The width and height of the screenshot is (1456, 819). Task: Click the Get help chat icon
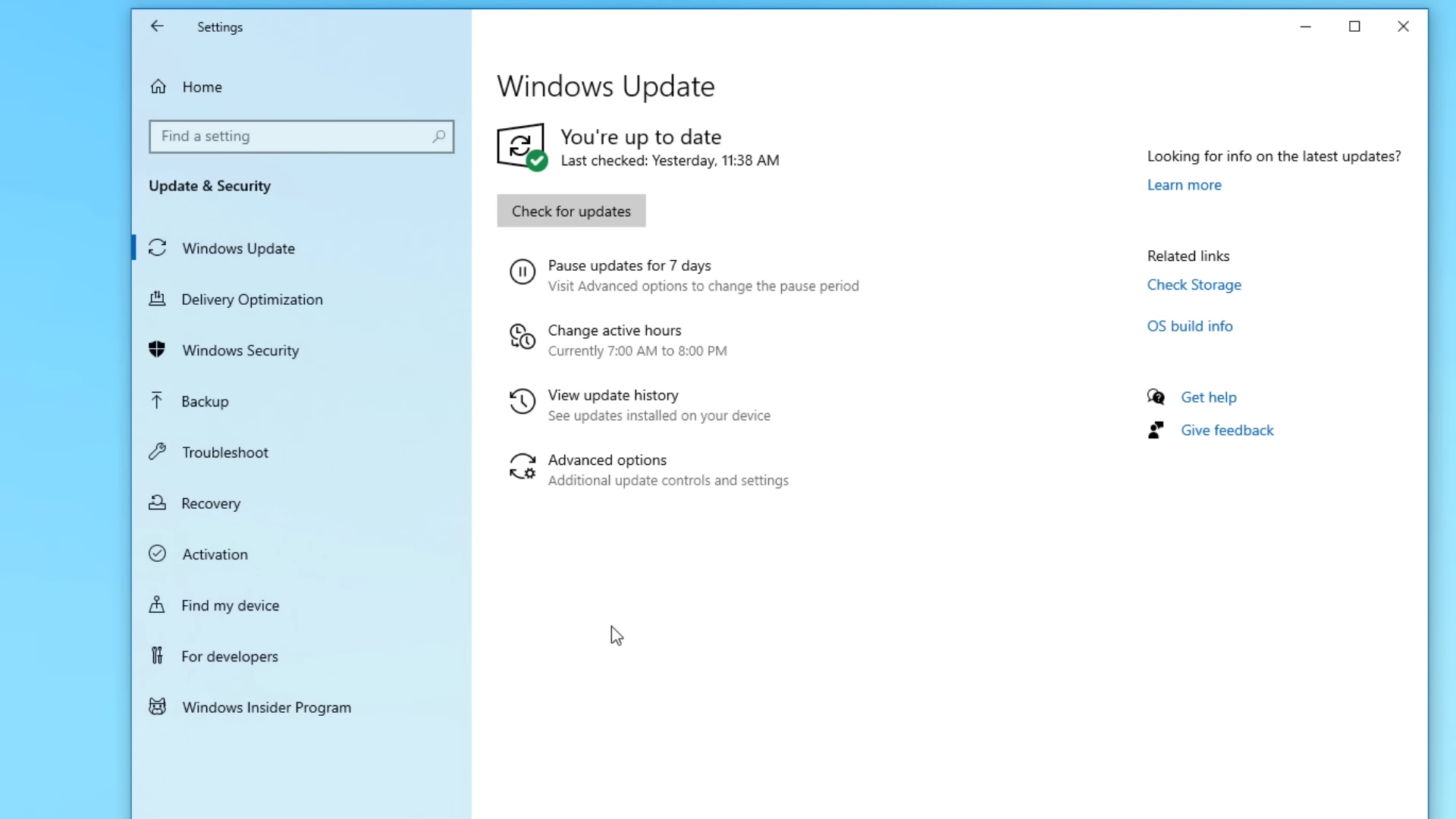click(x=1156, y=397)
